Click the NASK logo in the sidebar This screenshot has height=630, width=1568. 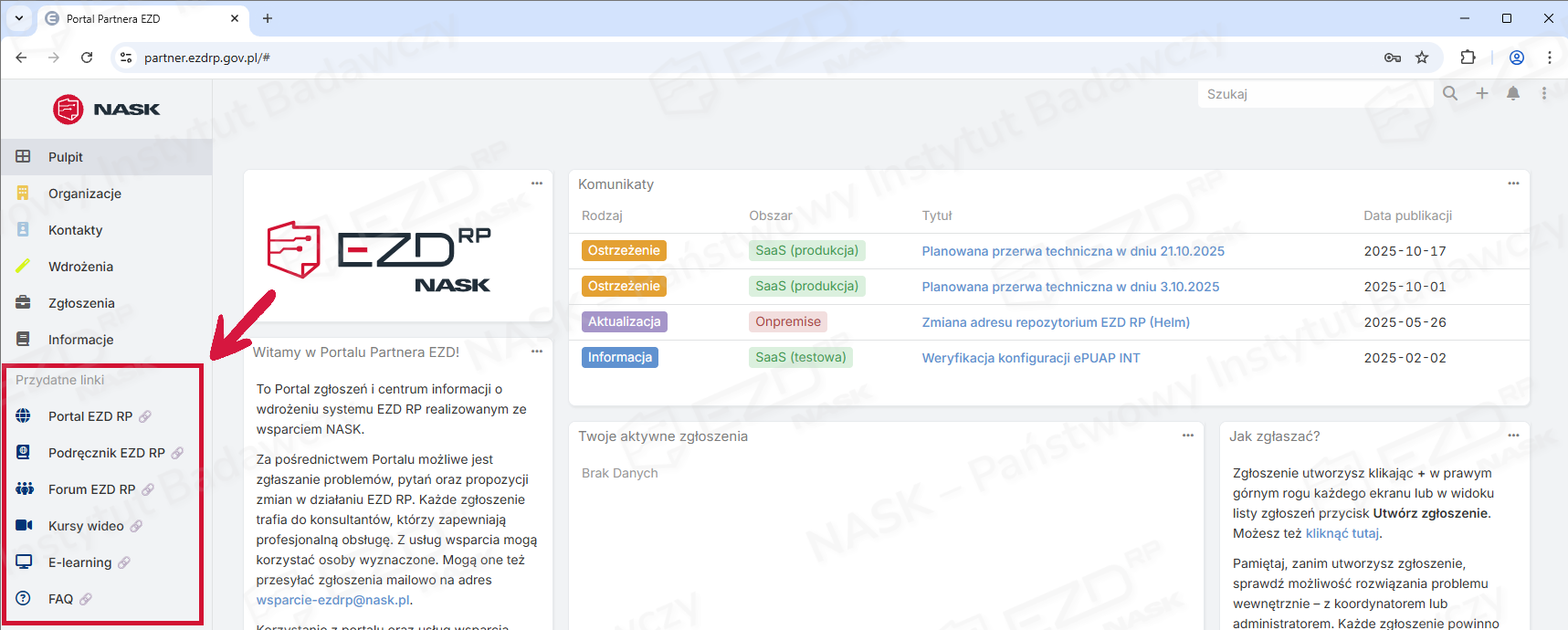[107, 110]
